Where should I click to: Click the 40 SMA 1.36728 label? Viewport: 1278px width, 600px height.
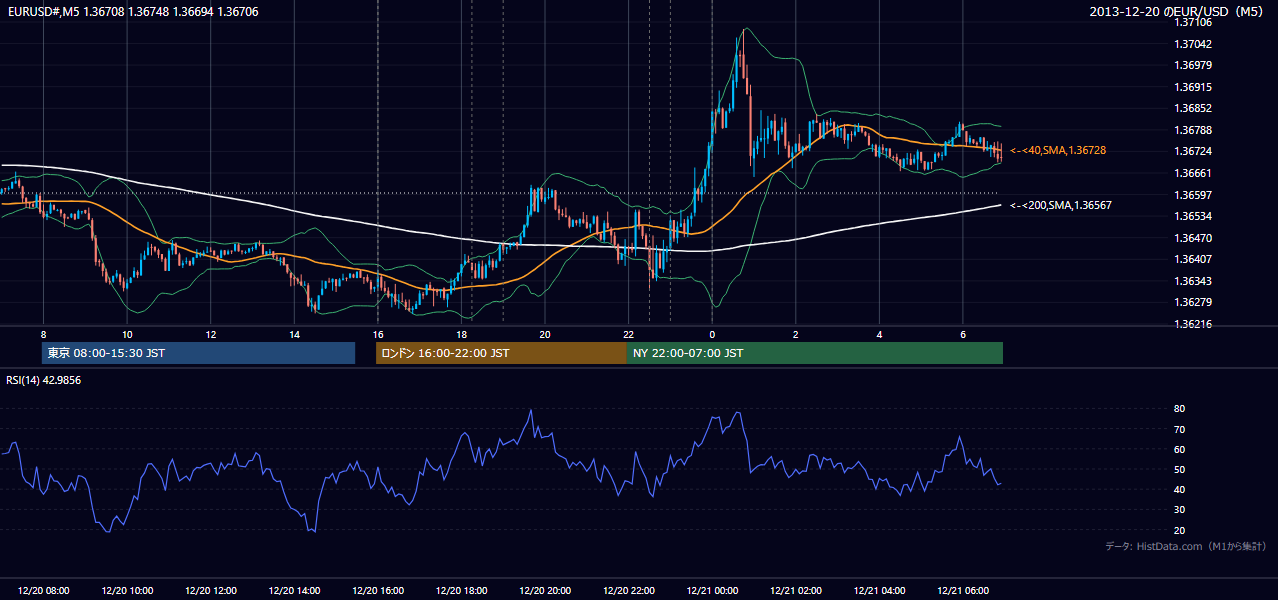point(1057,150)
